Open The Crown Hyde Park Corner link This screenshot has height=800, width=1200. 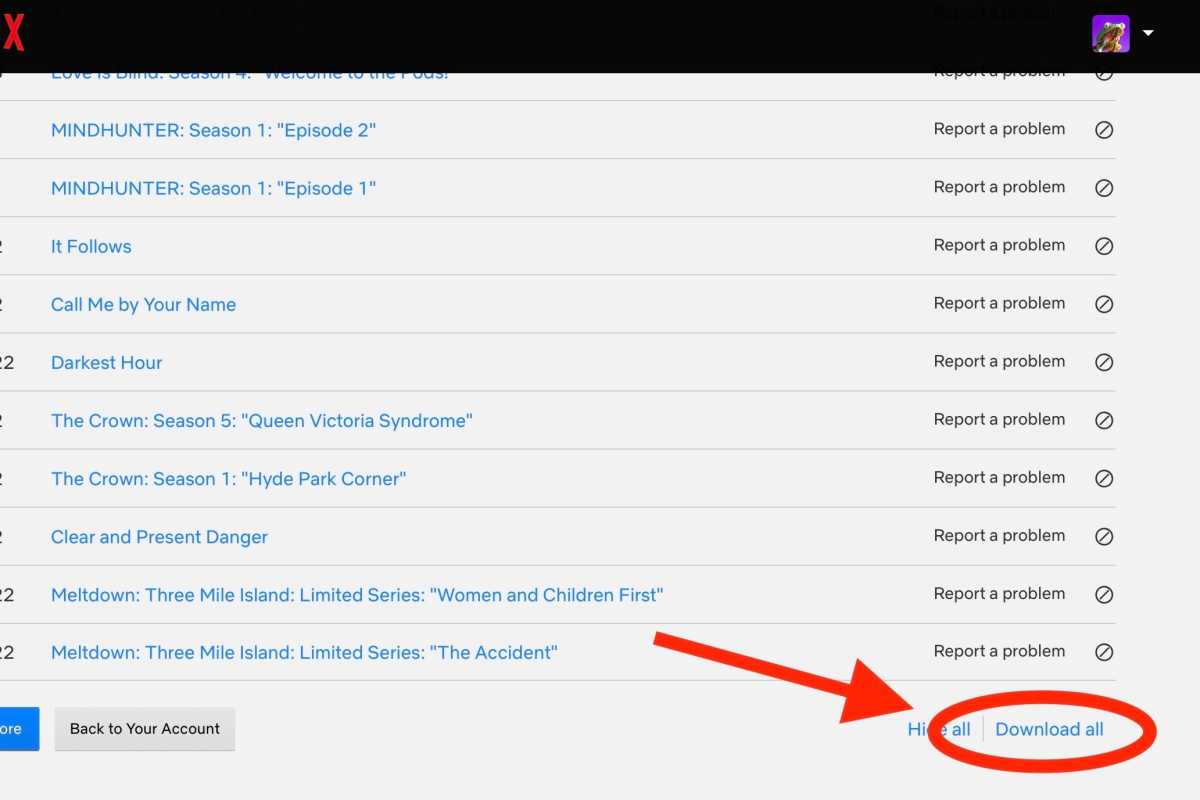tap(228, 478)
